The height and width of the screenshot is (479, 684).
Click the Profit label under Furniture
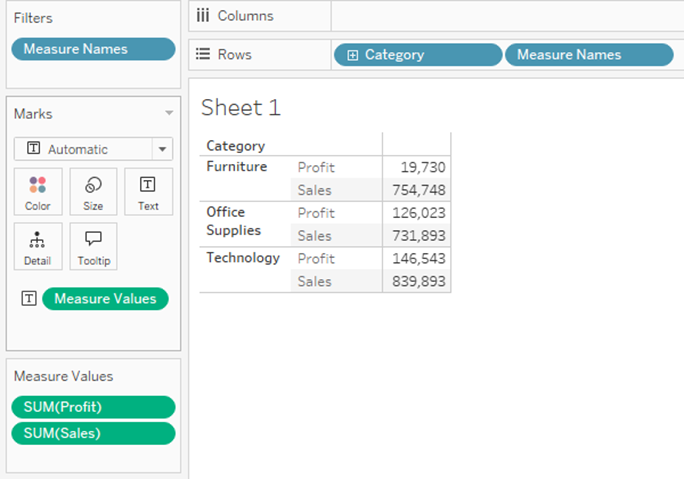[x=316, y=168]
